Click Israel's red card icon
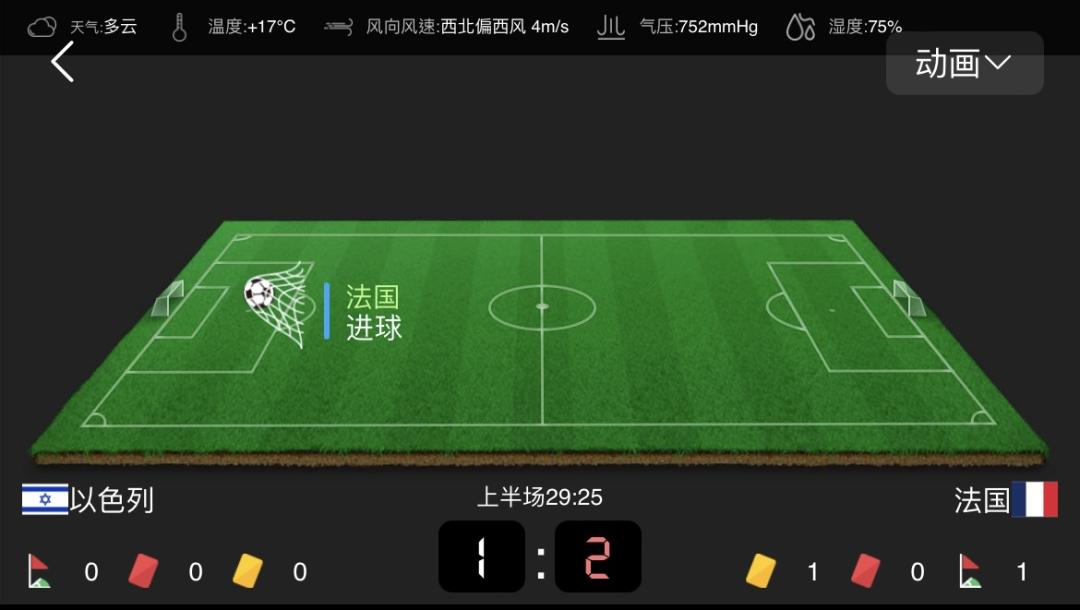Image resolution: width=1080 pixels, height=610 pixels. [x=143, y=571]
